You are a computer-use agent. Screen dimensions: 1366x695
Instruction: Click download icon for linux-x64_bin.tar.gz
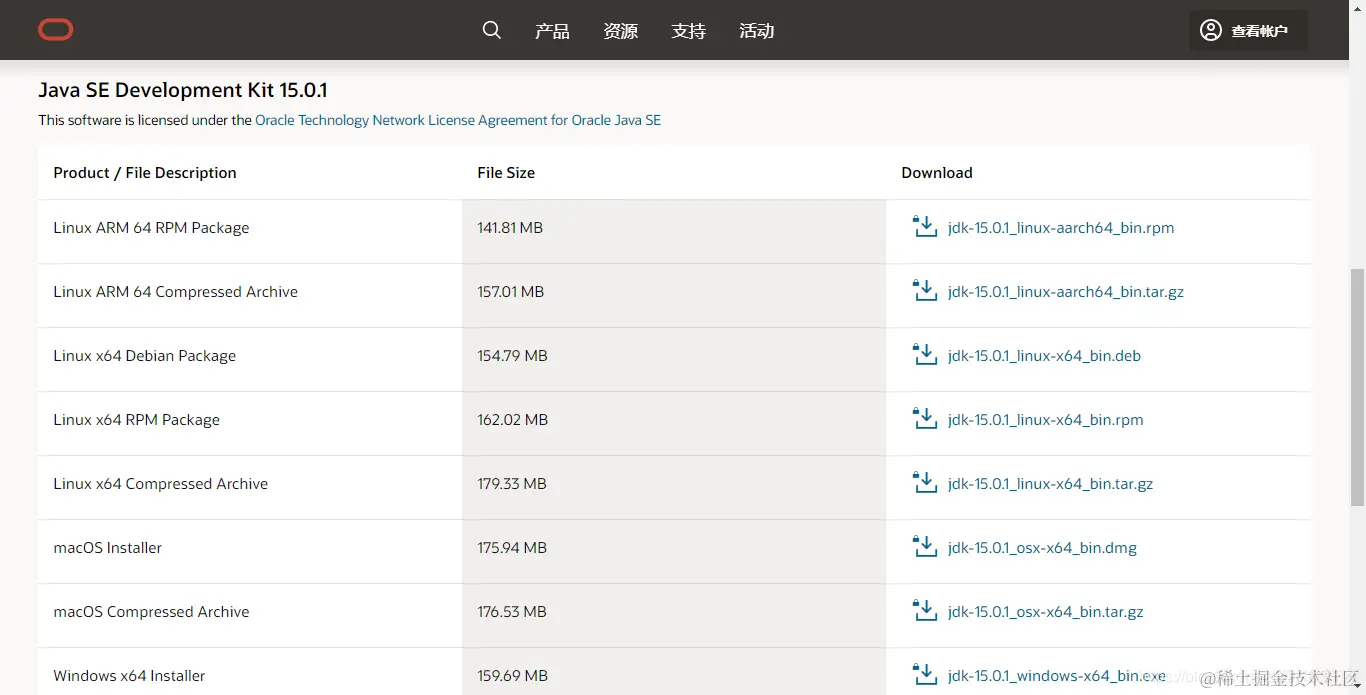(925, 483)
